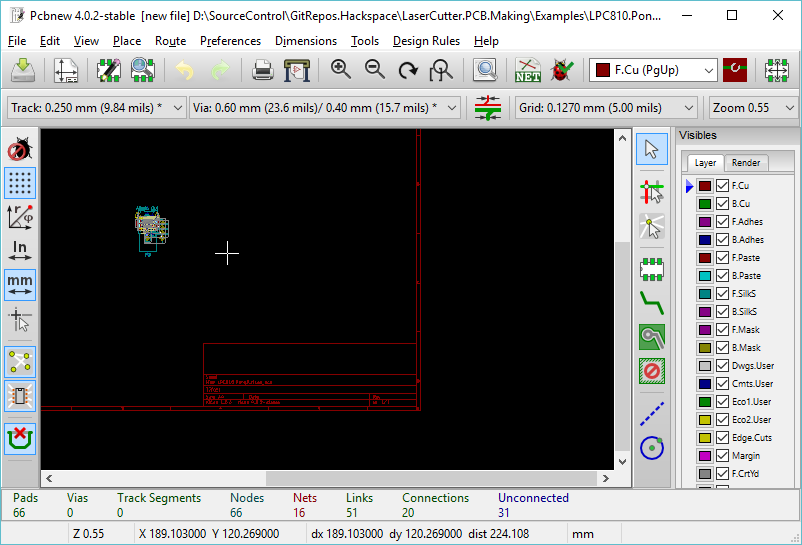The image size is (802, 545).
Task: Open the Grid size dropdown
Action: (606, 108)
